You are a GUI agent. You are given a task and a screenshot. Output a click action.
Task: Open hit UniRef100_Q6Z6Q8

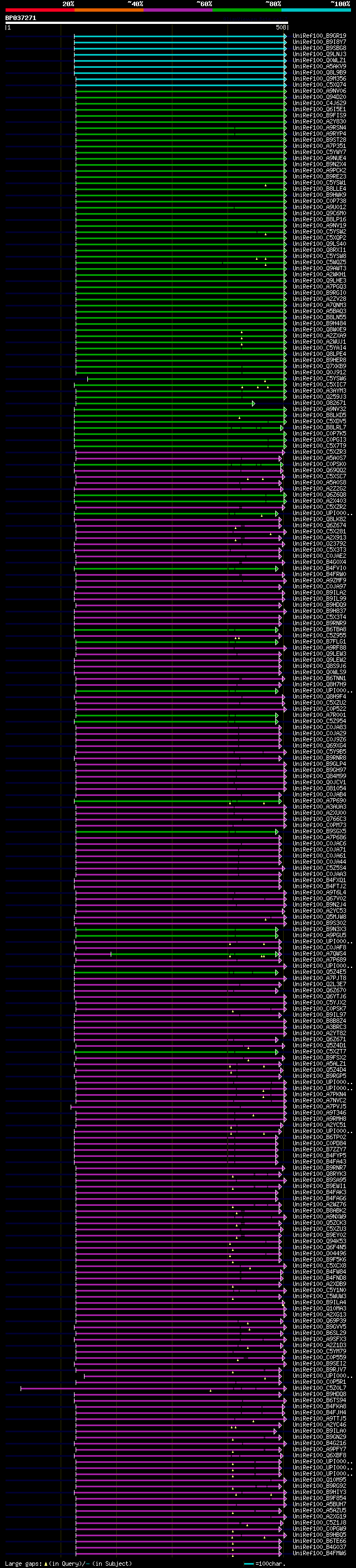click(x=319, y=495)
